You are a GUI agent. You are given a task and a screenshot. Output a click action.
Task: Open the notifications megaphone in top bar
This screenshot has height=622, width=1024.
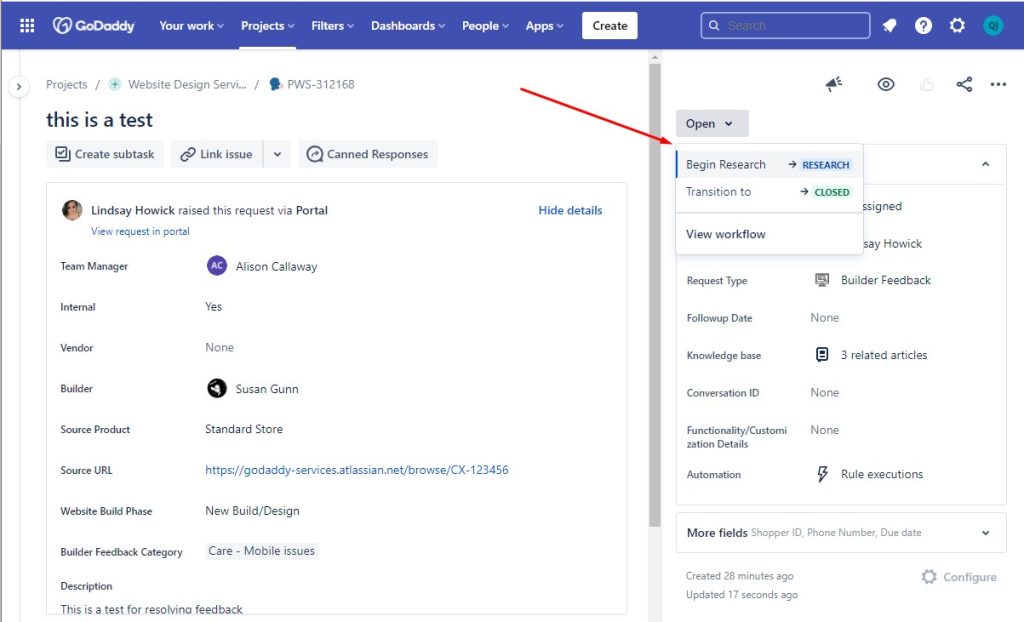click(x=889, y=25)
